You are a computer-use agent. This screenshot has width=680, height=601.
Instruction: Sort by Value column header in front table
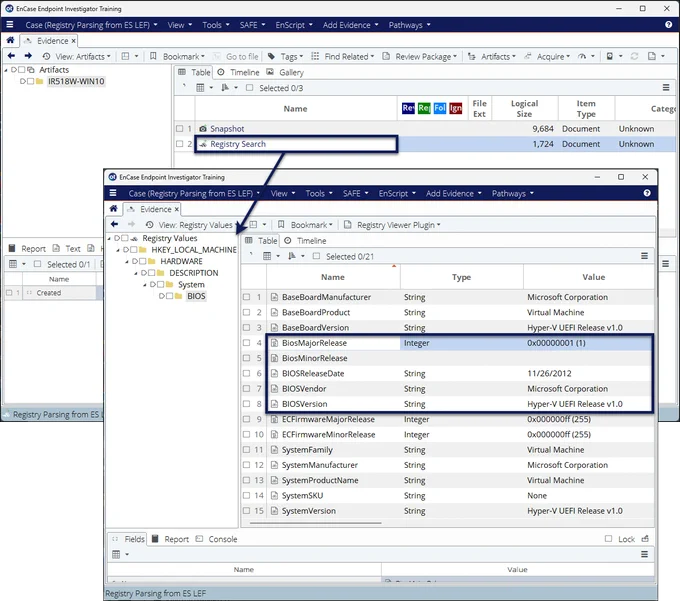pos(593,277)
